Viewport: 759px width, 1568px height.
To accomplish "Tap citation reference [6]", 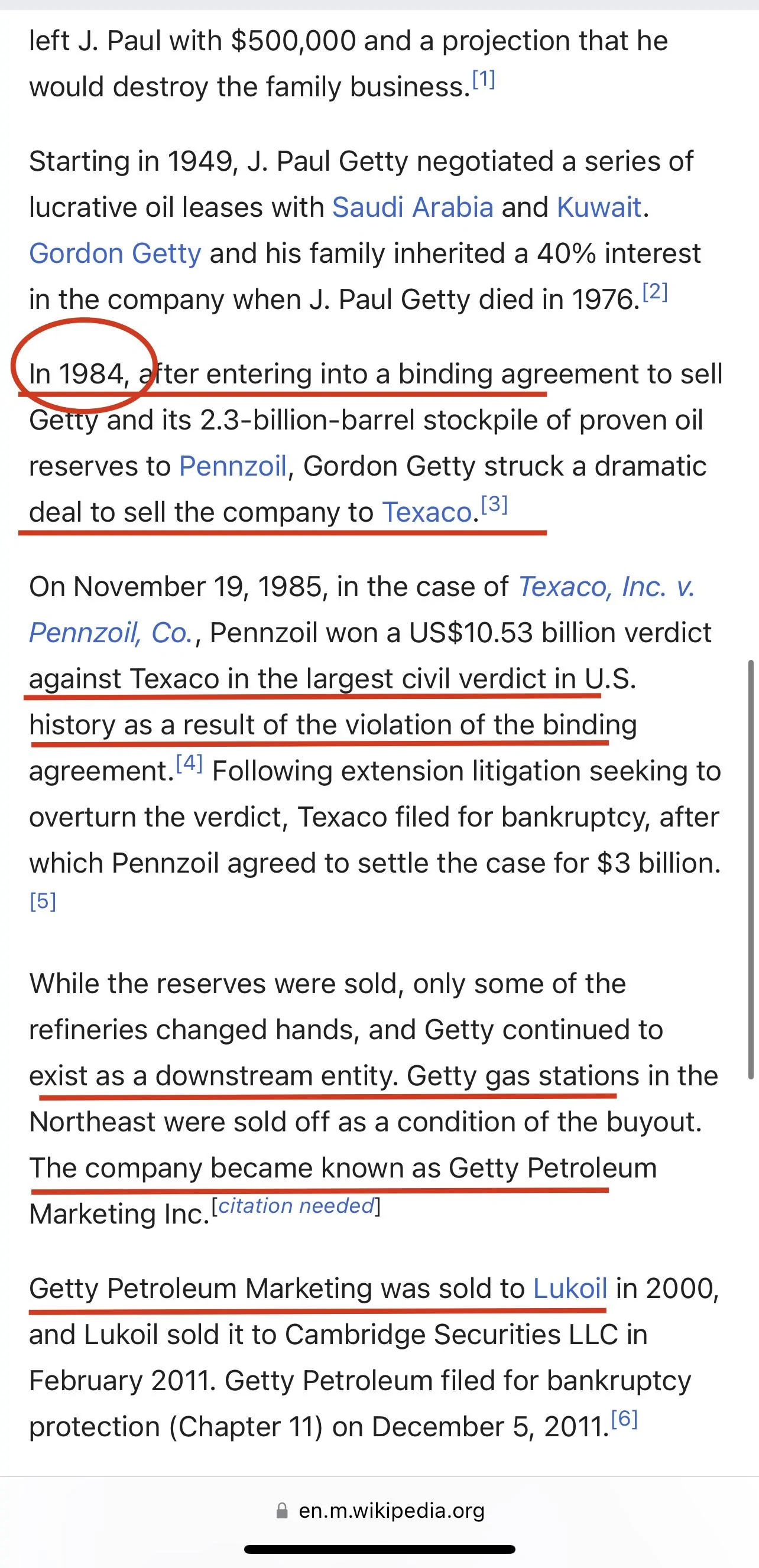I will click(x=624, y=1419).
